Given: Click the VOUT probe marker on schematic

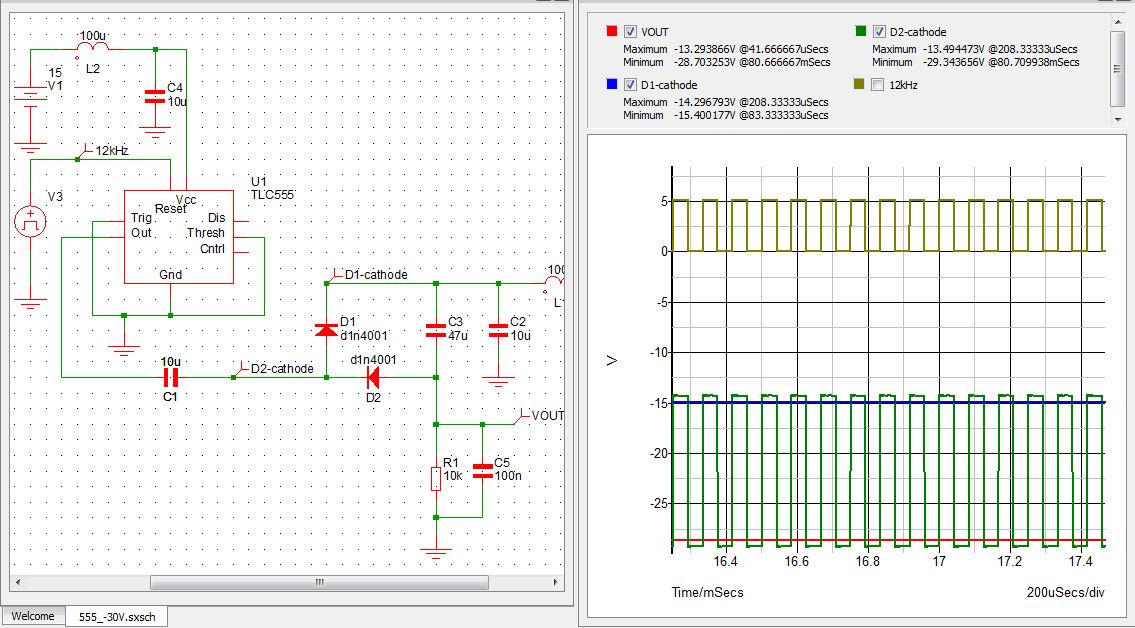Looking at the screenshot, I should [519, 415].
